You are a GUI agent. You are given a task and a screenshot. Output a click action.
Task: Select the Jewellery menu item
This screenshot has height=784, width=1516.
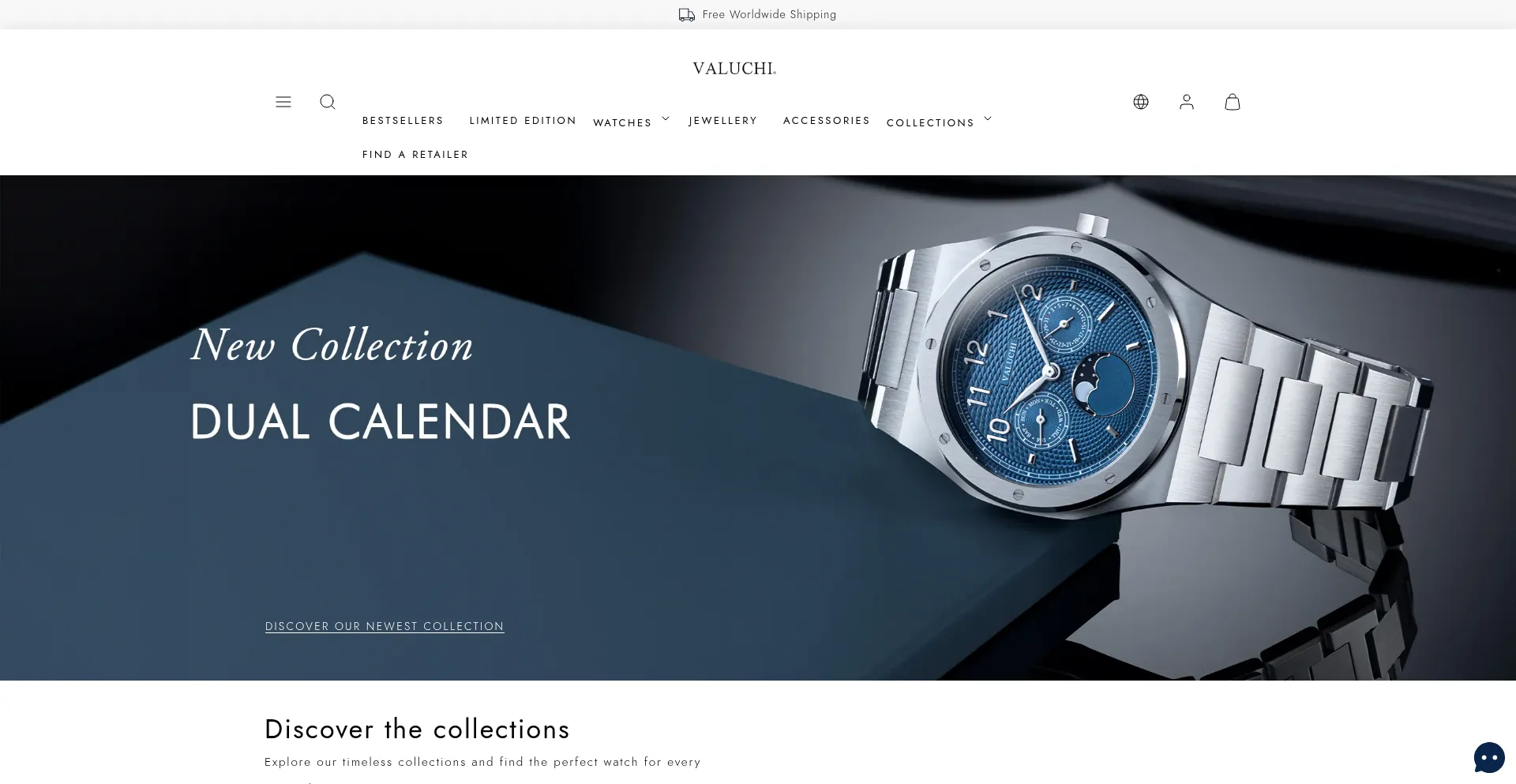[x=722, y=120]
